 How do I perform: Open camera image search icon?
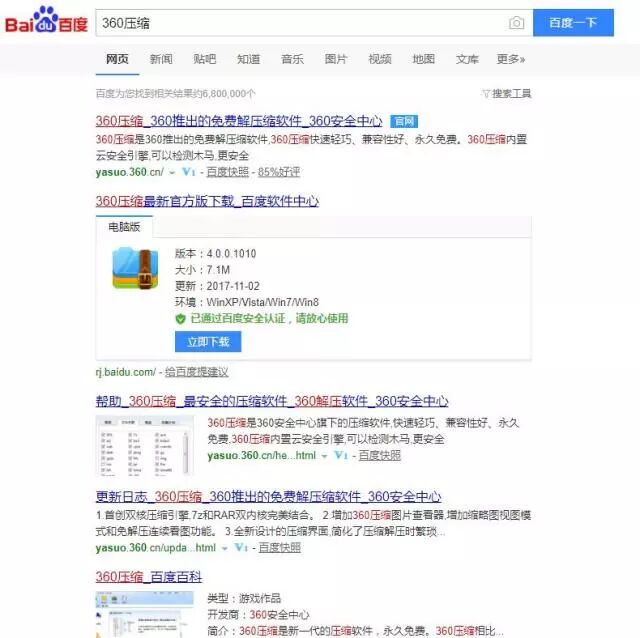pyautogui.click(x=516, y=23)
